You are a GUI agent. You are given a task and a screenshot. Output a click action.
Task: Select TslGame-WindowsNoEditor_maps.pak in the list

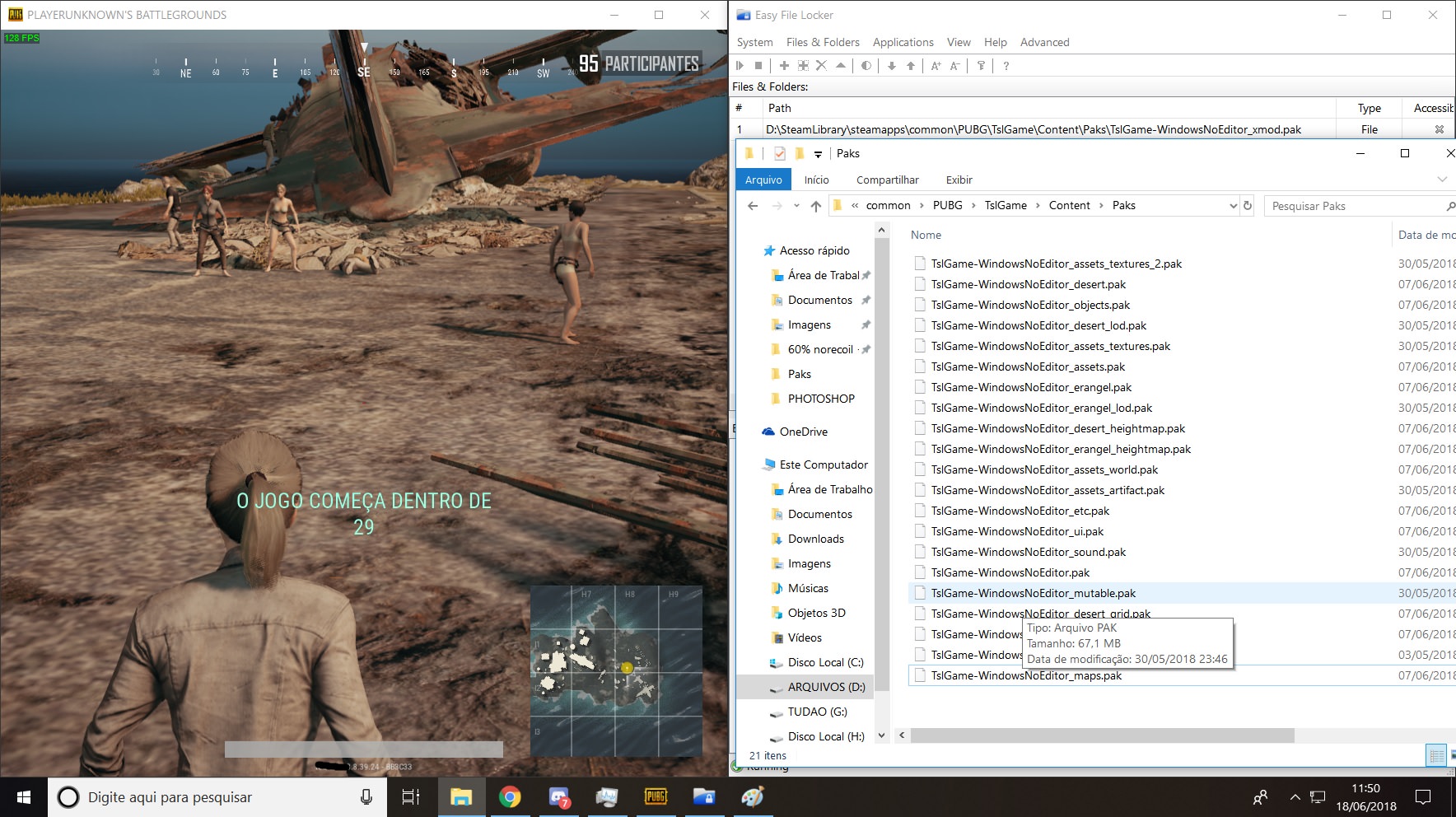[1026, 675]
